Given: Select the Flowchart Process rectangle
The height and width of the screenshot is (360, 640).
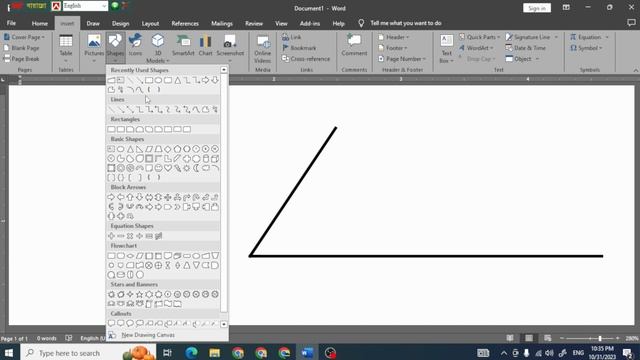Looking at the screenshot, I should 111,256.
